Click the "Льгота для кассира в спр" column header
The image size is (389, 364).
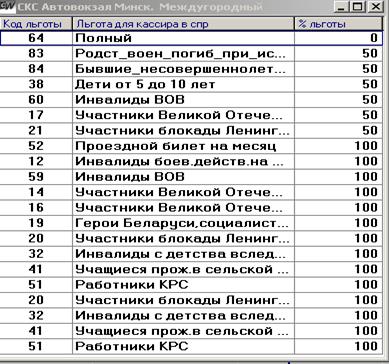[183, 24]
